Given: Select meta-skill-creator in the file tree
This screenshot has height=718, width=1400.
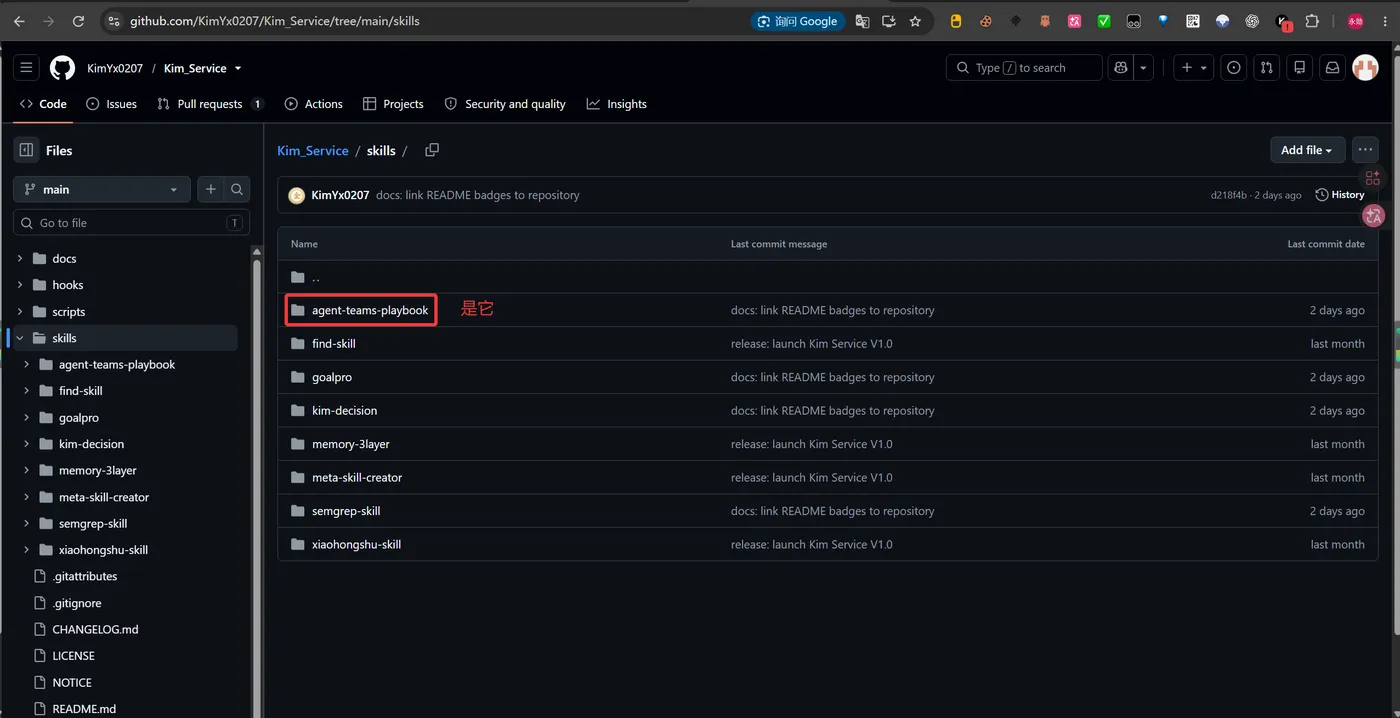Looking at the screenshot, I should click(x=104, y=497).
